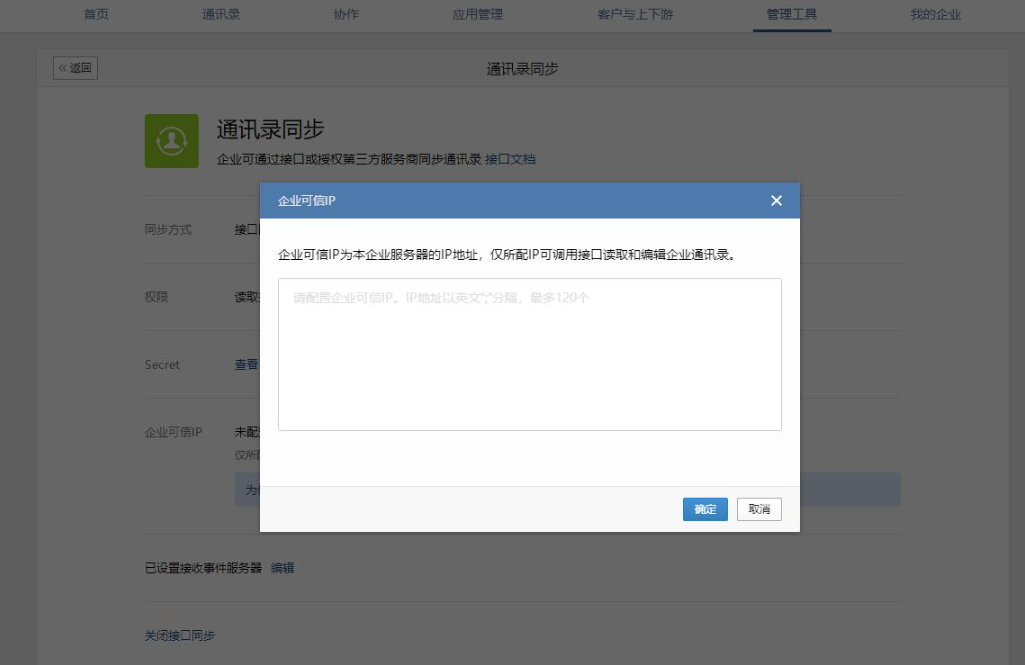Click 编辑 beside 已设置接收事件服务器

pos(282,568)
